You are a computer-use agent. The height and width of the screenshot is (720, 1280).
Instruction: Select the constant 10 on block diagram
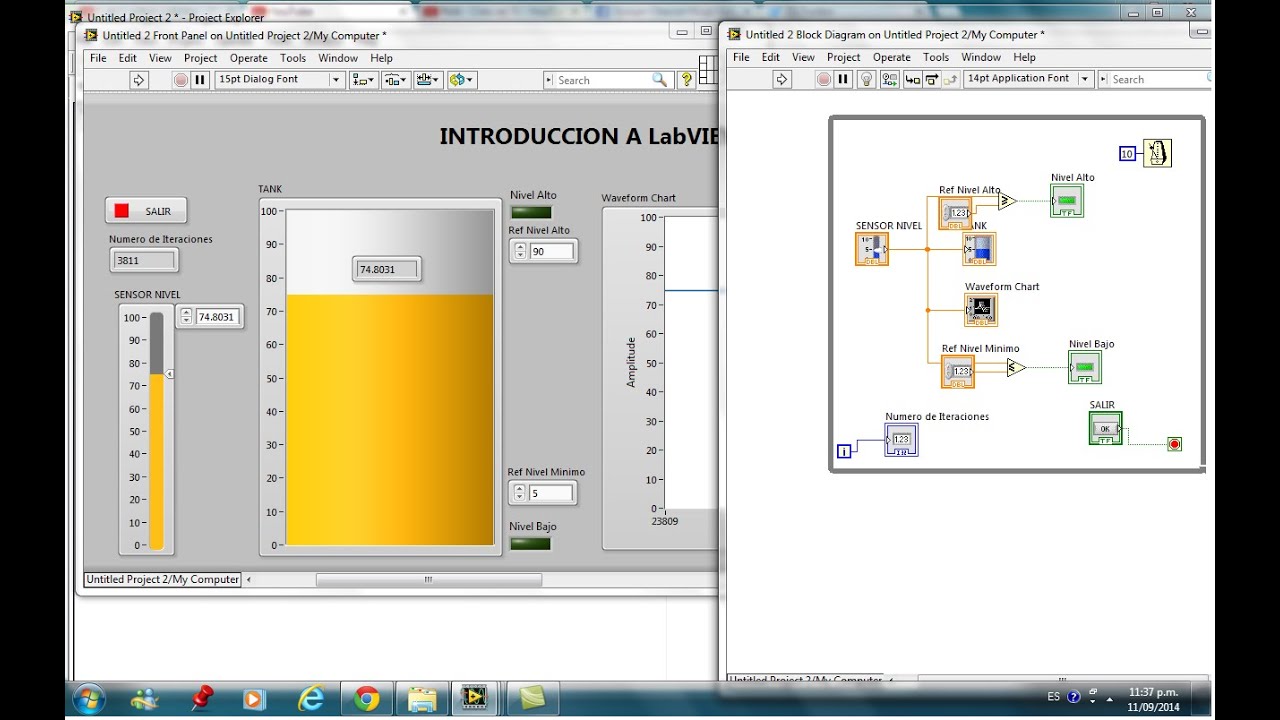pyautogui.click(x=1128, y=154)
